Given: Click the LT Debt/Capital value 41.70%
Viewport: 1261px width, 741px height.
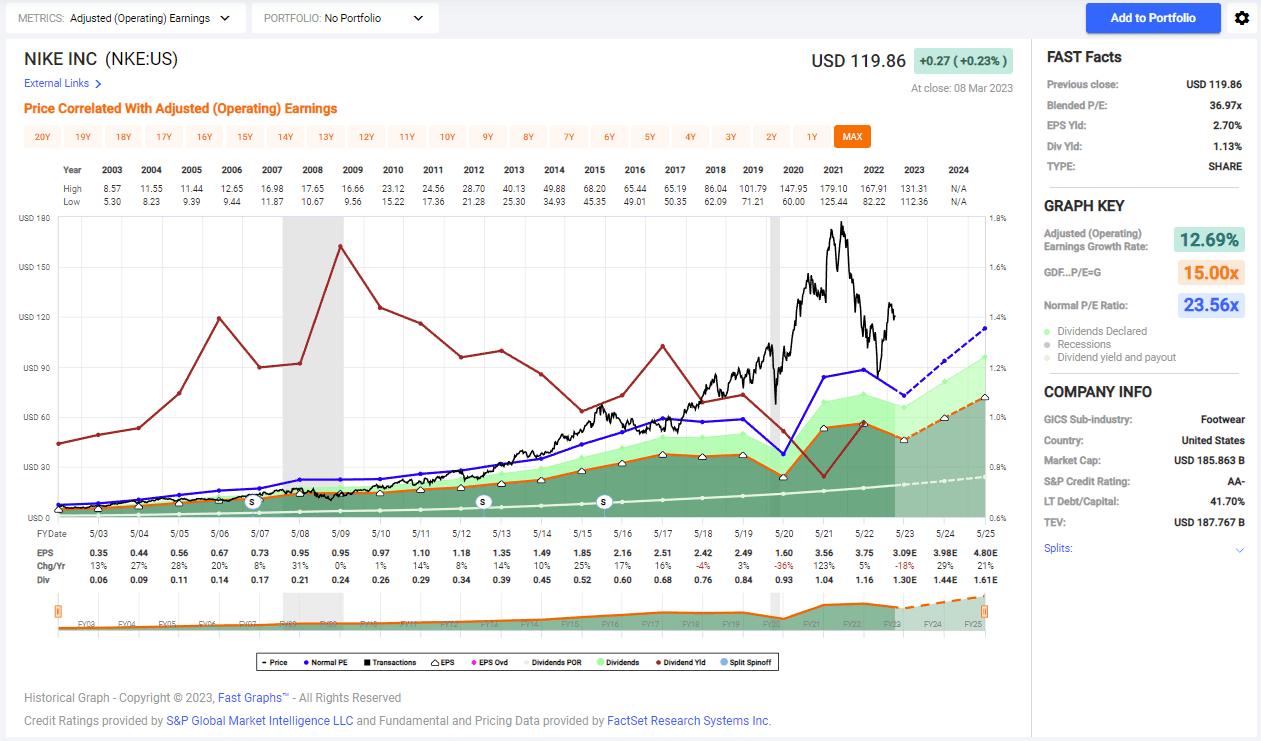Looking at the screenshot, I should click(x=1226, y=502).
